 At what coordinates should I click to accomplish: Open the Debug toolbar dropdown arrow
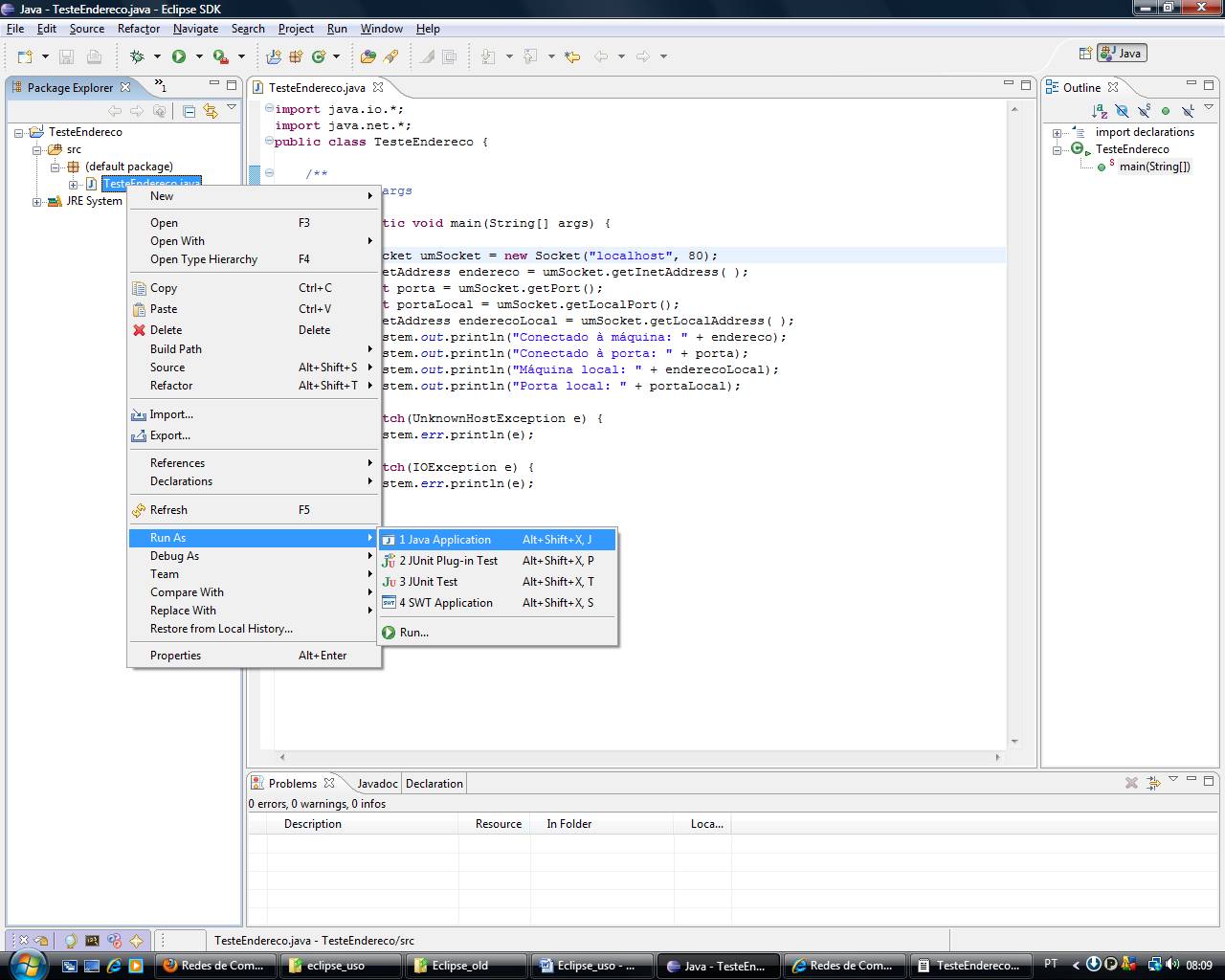tap(157, 56)
